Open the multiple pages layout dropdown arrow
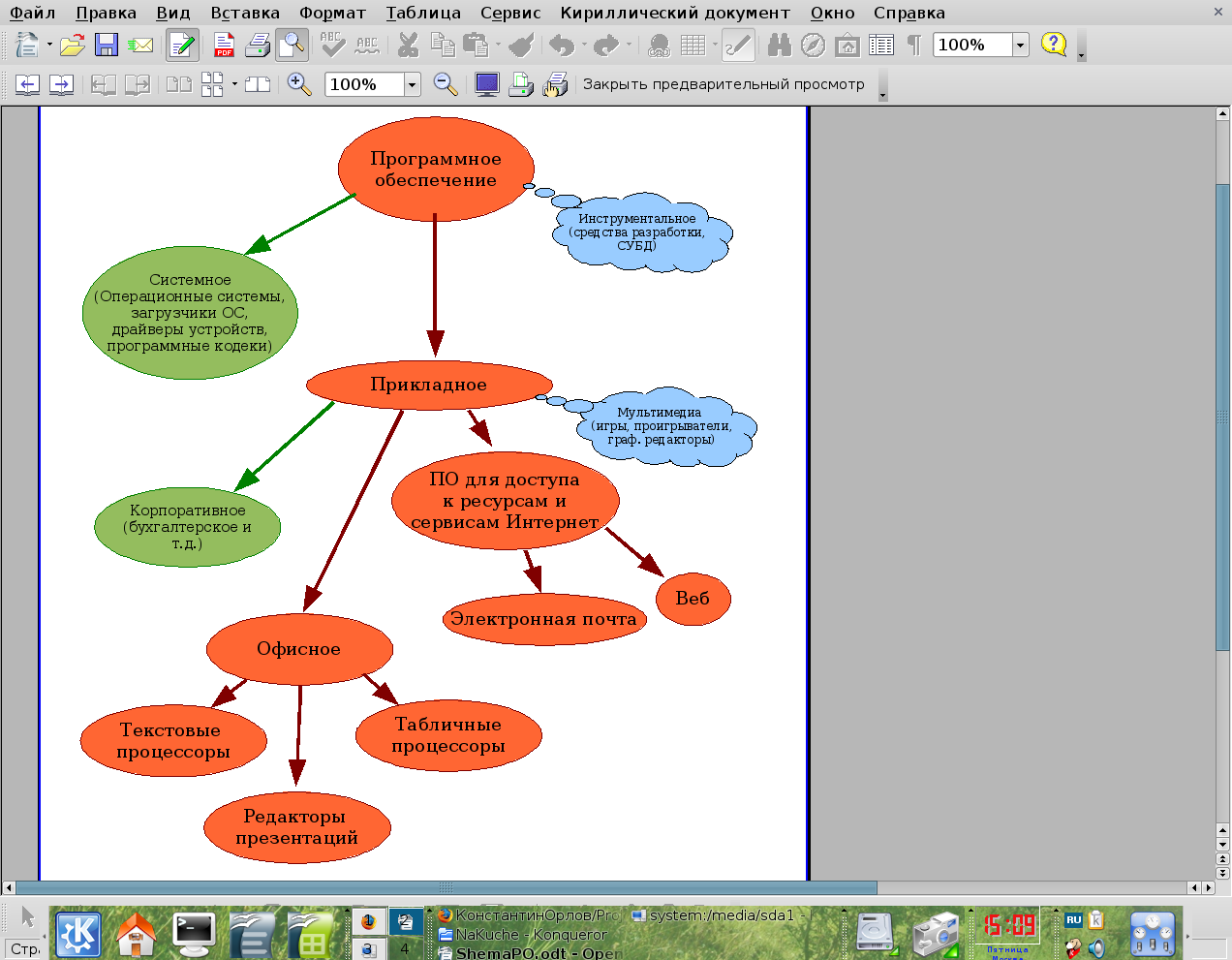Image resolution: width=1232 pixels, height=960 pixels. (234, 84)
